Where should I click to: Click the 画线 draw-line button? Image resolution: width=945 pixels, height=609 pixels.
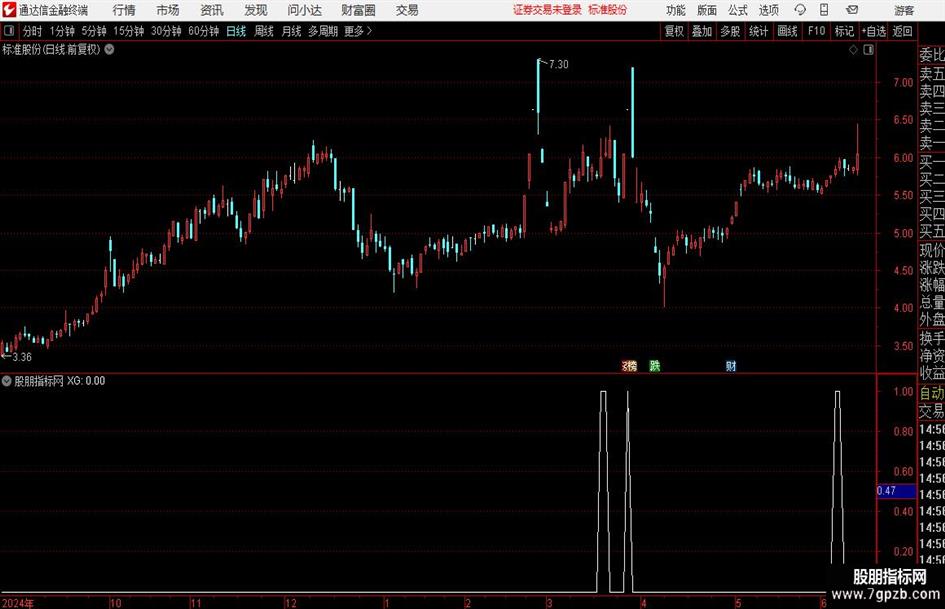click(x=787, y=31)
